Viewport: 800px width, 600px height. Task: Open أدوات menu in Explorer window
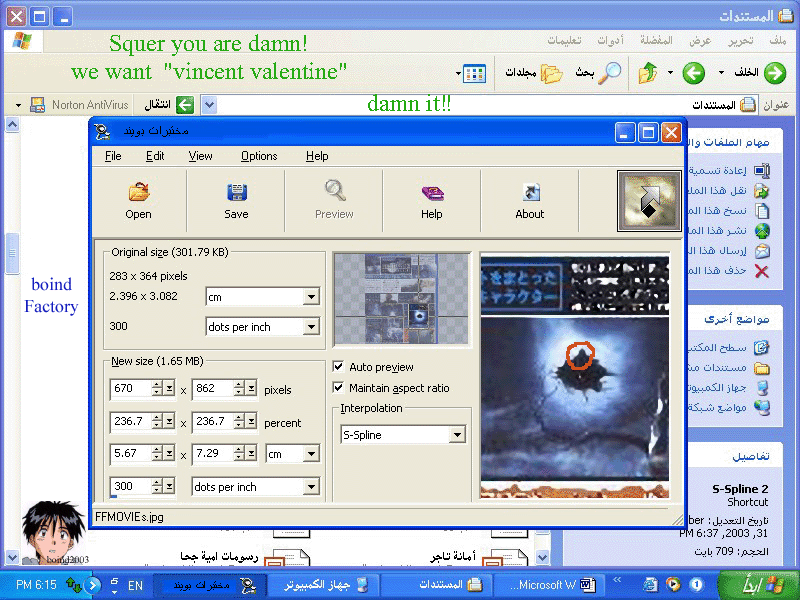(610, 40)
